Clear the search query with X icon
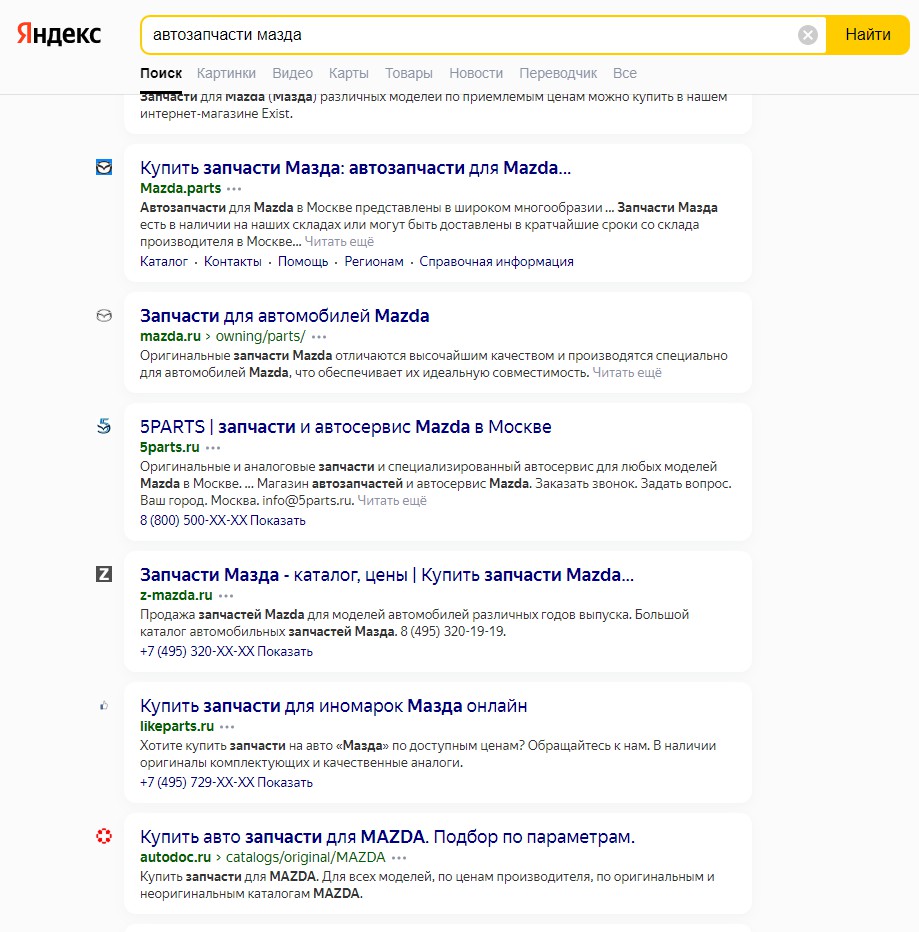 coord(807,35)
